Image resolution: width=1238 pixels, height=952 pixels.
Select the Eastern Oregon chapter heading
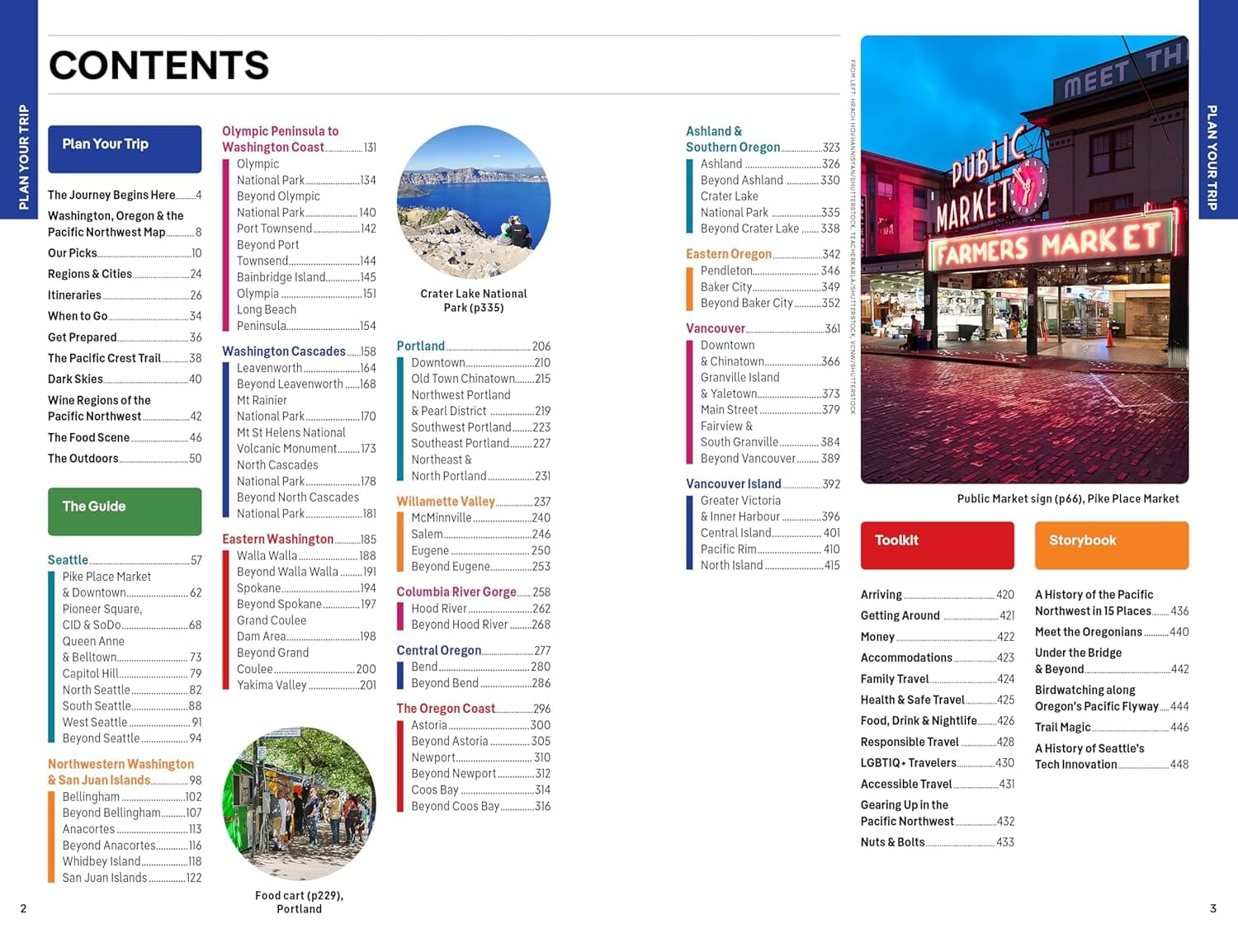pos(728,253)
